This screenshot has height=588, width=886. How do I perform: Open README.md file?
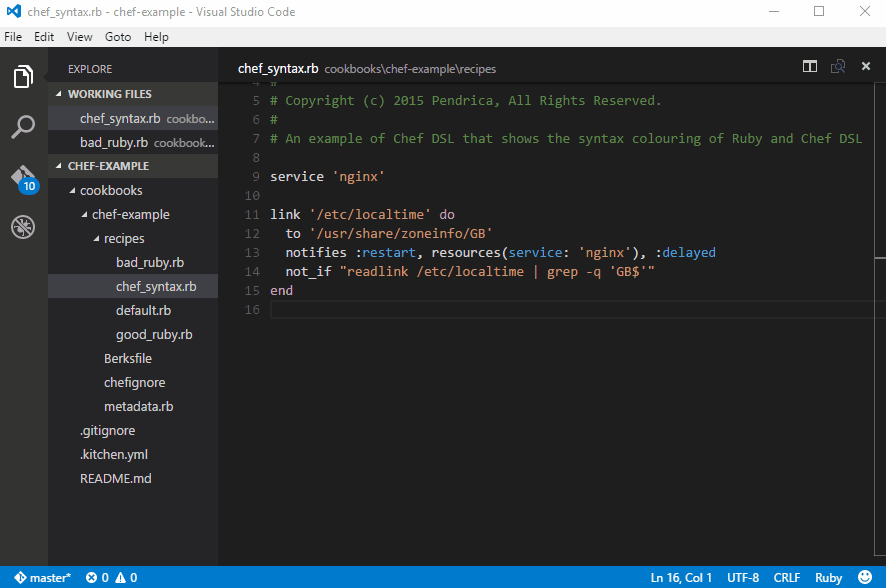click(133, 478)
